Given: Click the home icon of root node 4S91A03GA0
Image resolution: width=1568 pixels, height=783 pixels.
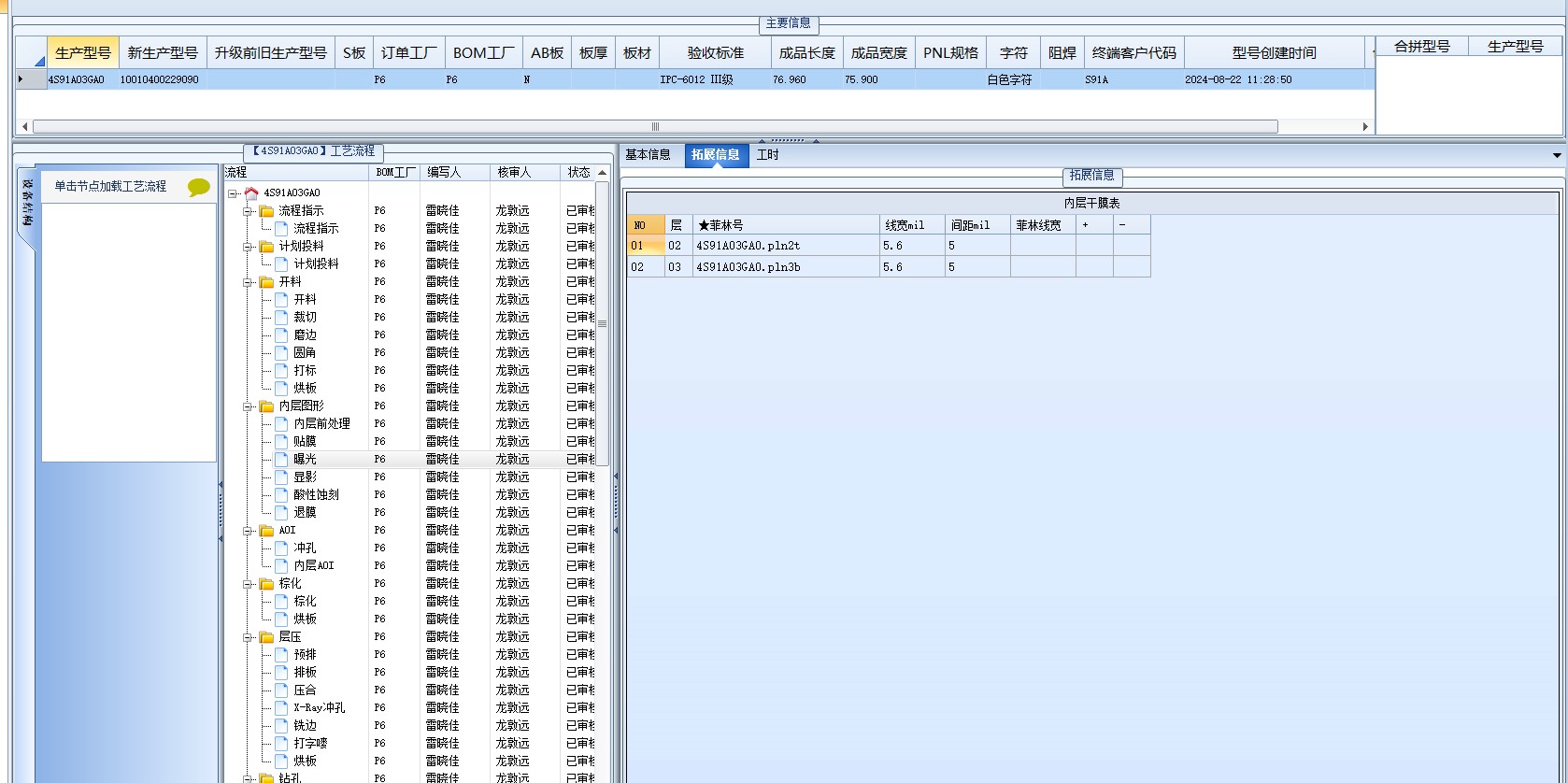Looking at the screenshot, I should point(250,192).
